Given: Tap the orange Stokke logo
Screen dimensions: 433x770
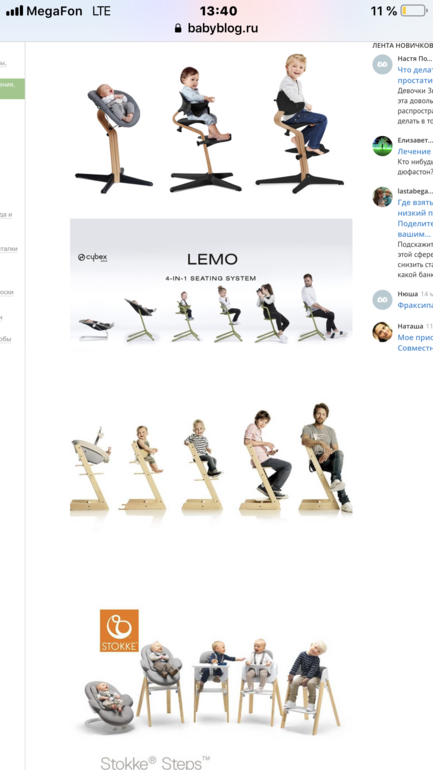Looking at the screenshot, I should [119, 631].
